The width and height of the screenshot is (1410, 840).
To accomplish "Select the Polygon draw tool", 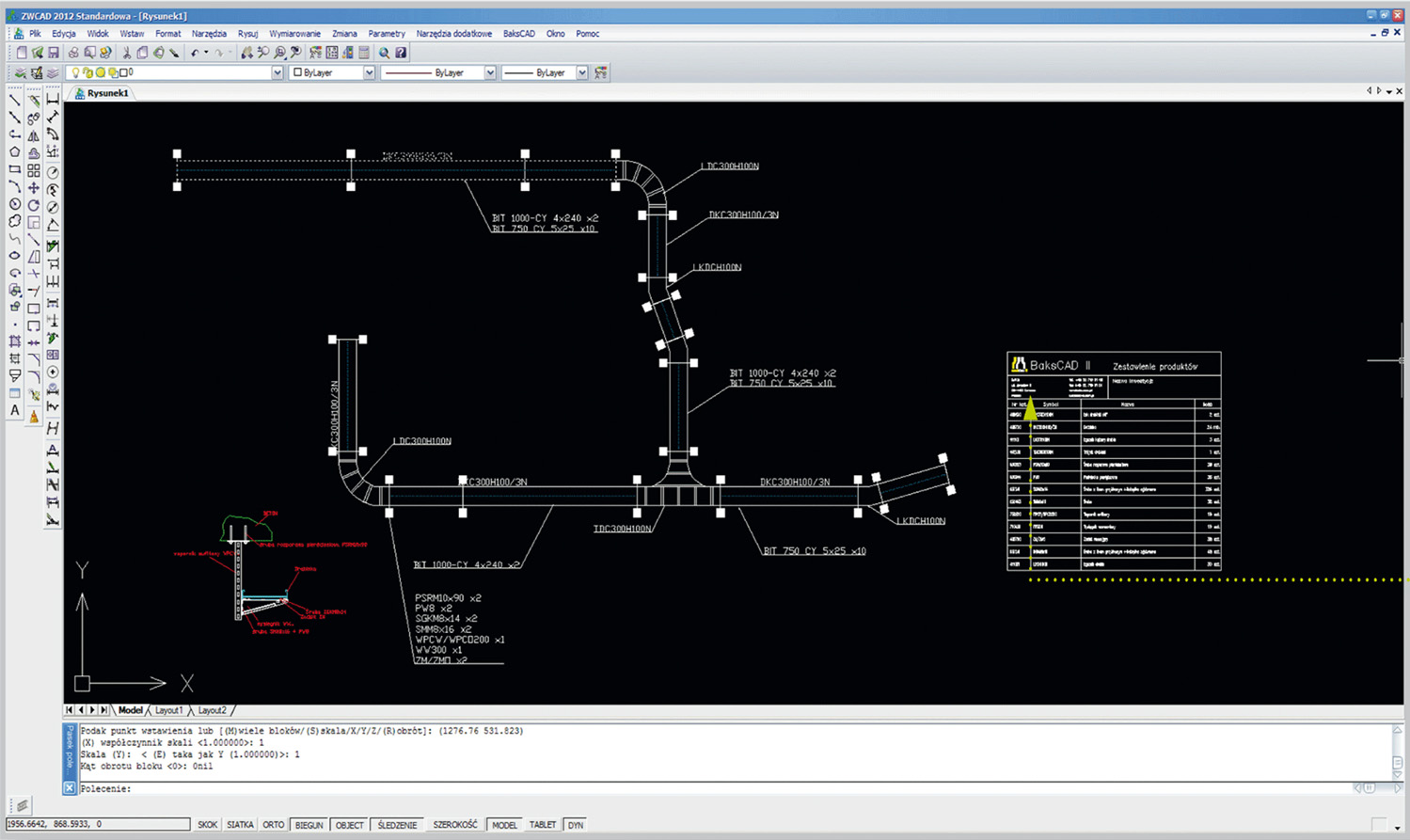I will click(15, 152).
